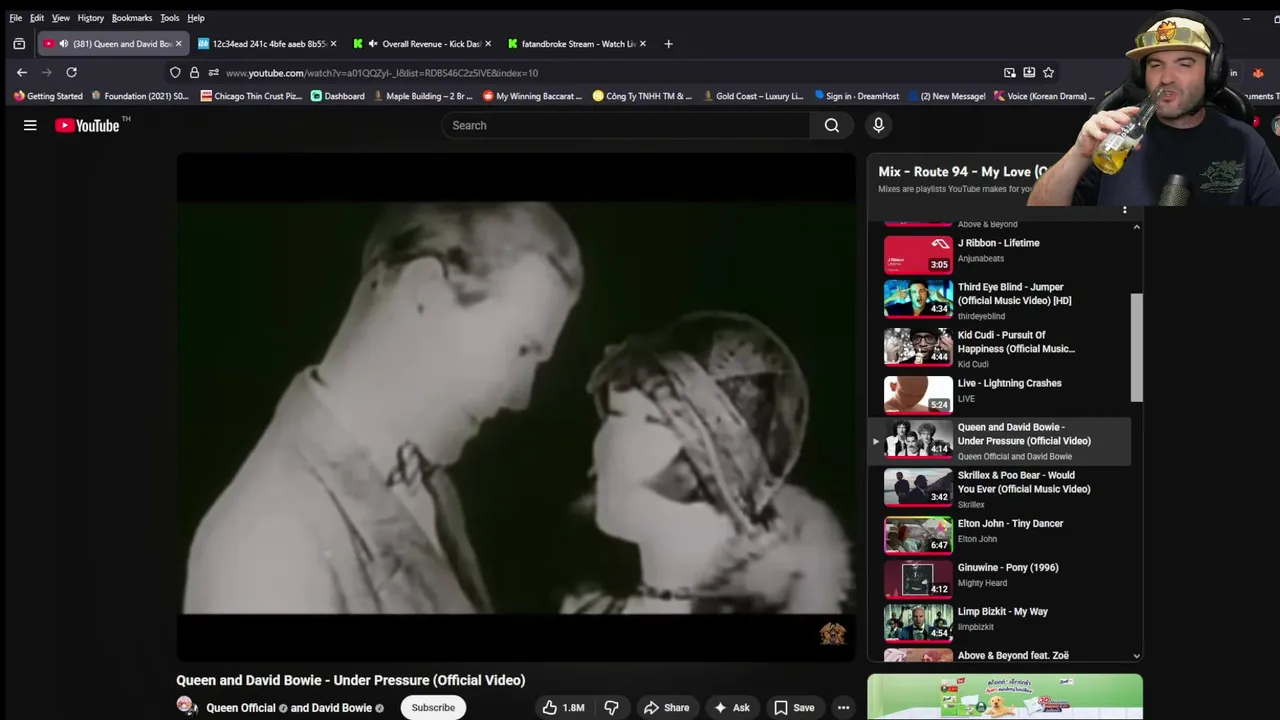Open the History menu

[x=90, y=18]
